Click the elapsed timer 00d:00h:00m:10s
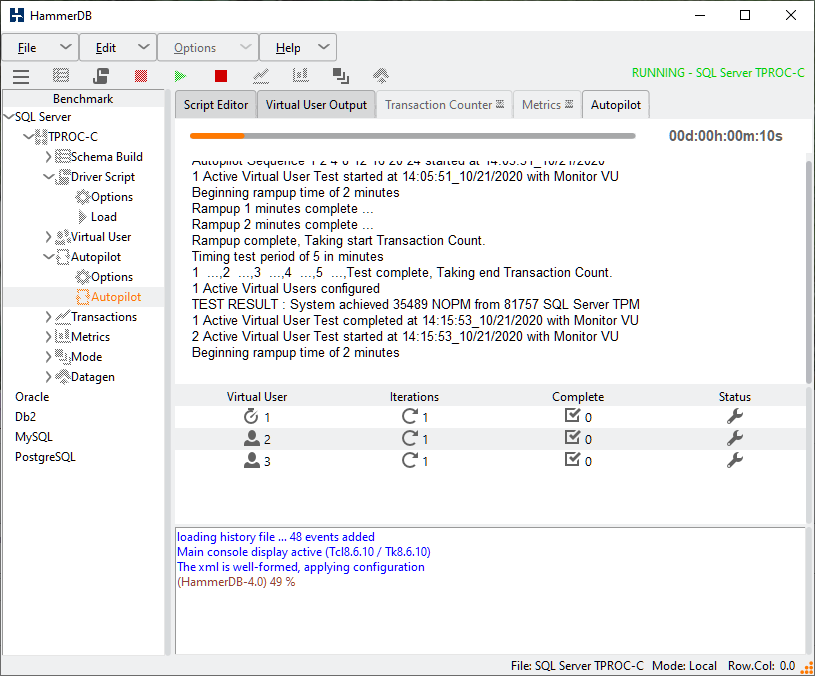815x676 pixels. (x=725, y=136)
